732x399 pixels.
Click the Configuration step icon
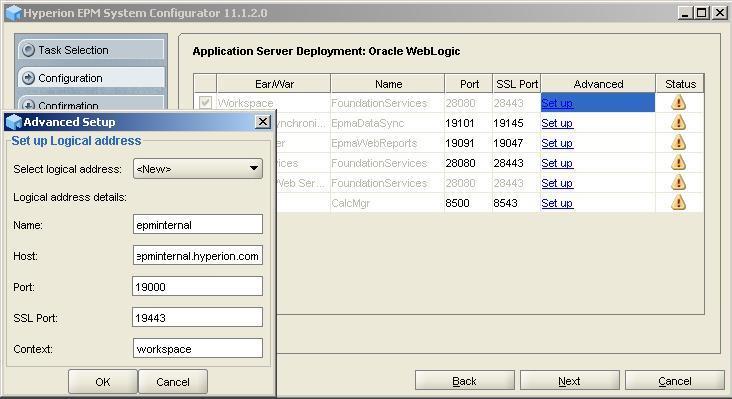pos(28,78)
